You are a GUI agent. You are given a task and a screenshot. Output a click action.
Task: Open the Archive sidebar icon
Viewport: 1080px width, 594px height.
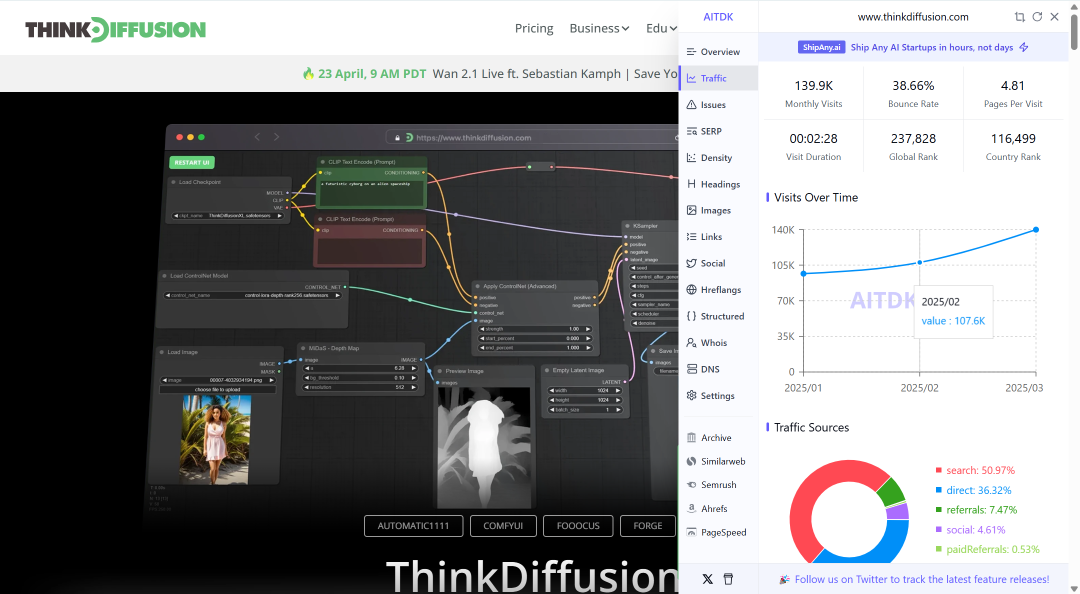pos(691,438)
